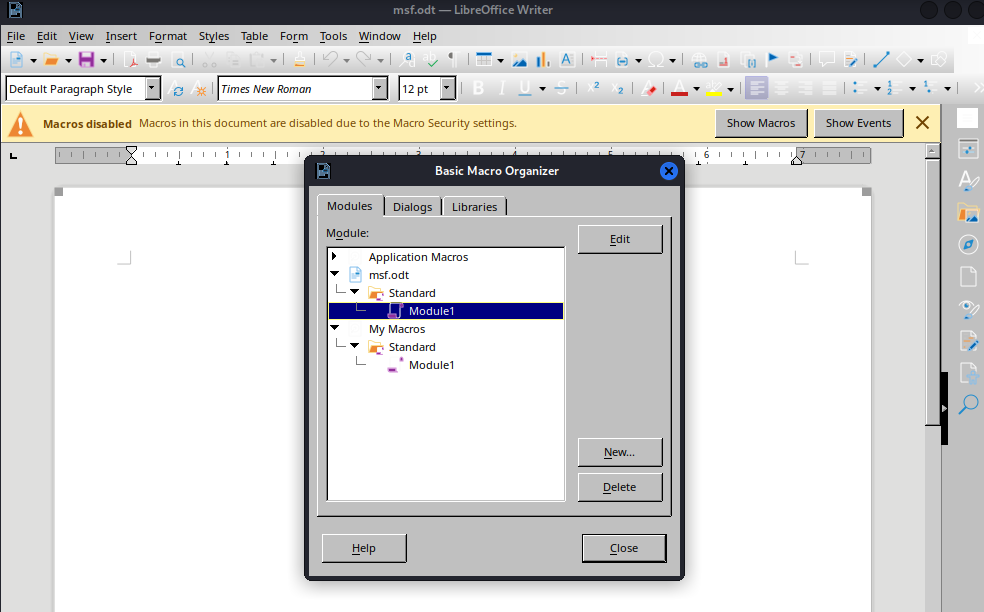
Task: Click the yellow highlighting color swatch
Action: (x=713, y=89)
